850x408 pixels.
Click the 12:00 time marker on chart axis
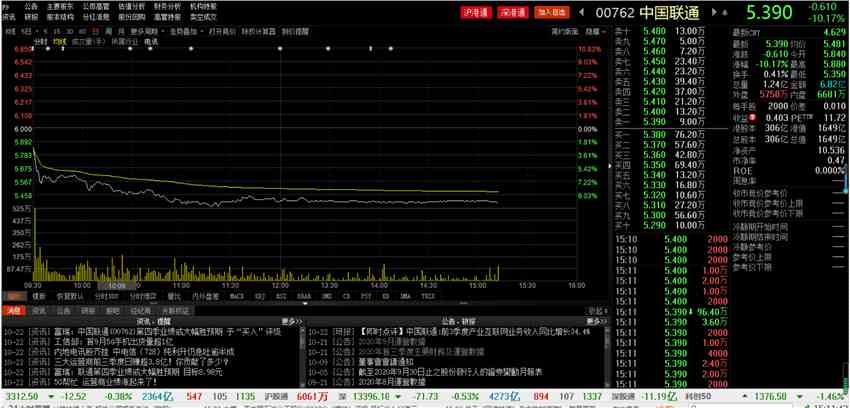280,285
